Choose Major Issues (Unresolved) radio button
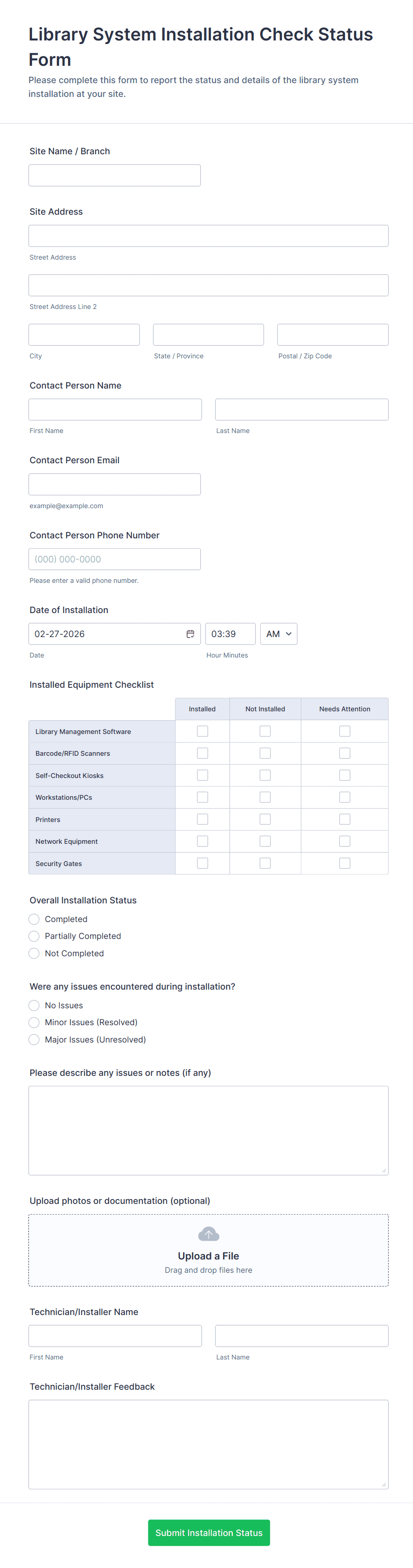Viewport: 413px width, 1568px height. (x=34, y=1040)
